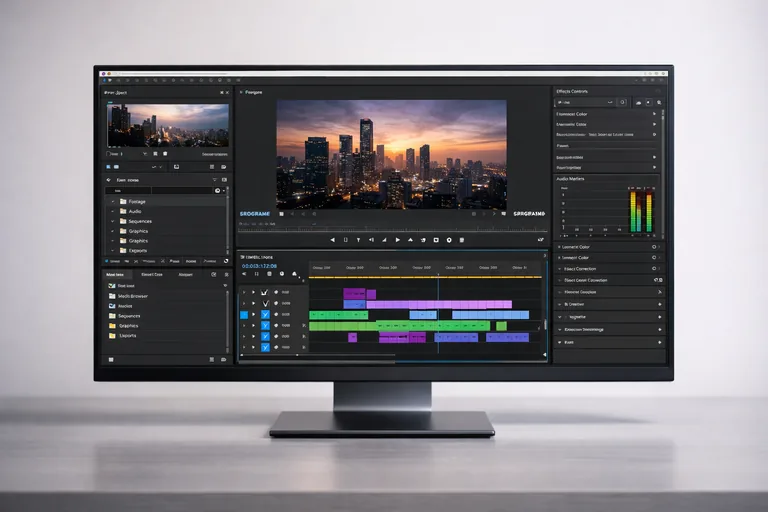This screenshot has height=512, width=768.
Task: Select the rightmost tab of the lower-left panel
Action: coord(186,274)
